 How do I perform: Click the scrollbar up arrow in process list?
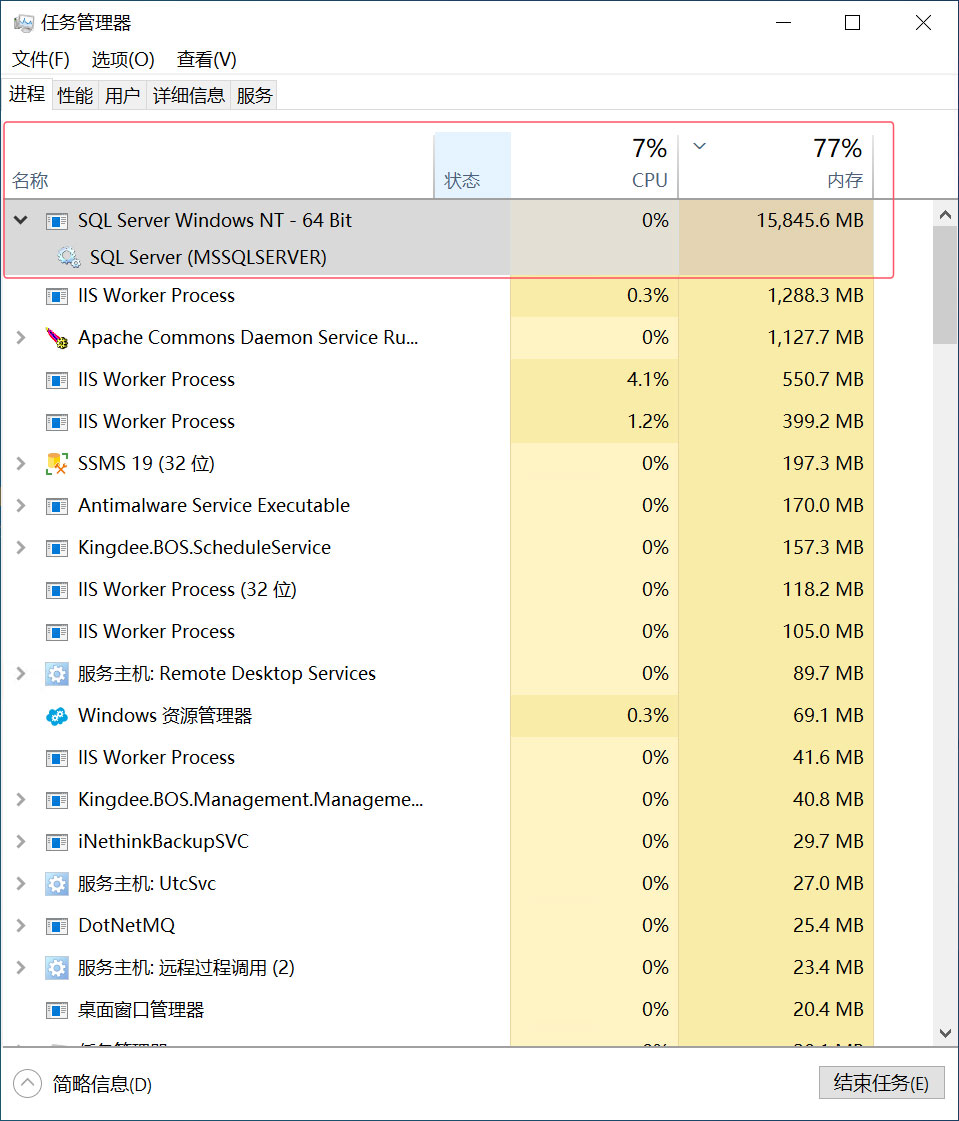coord(945,214)
